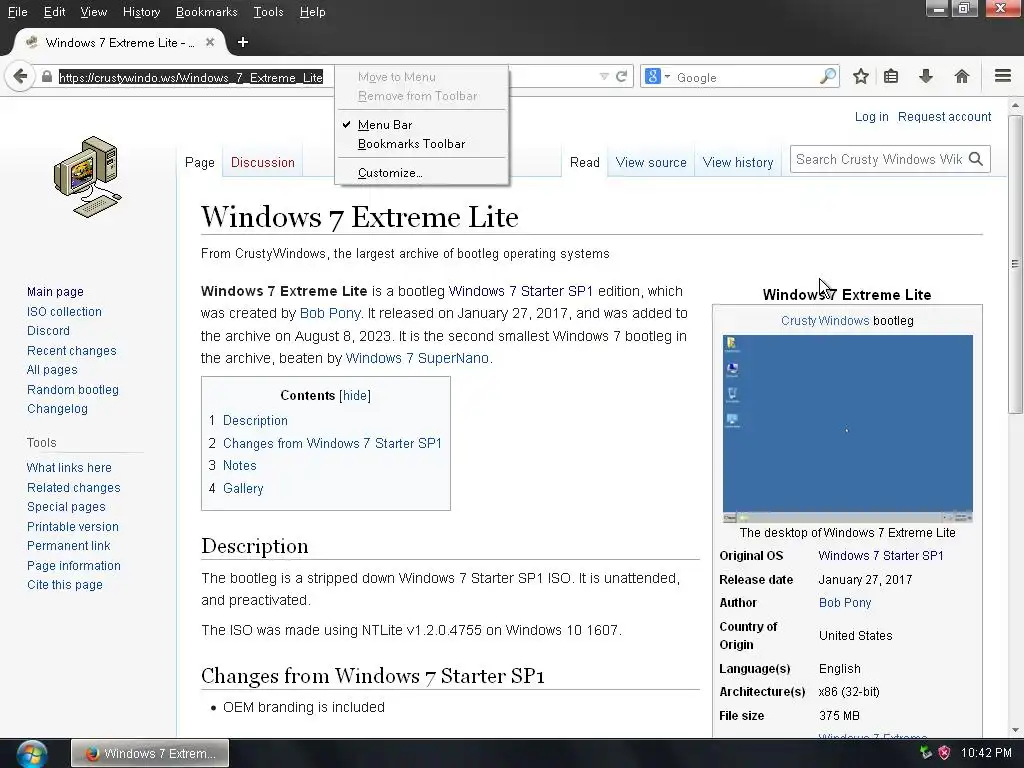Click the wiki search magnifier icon
1024x768 pixels.
tap(976, 159)
